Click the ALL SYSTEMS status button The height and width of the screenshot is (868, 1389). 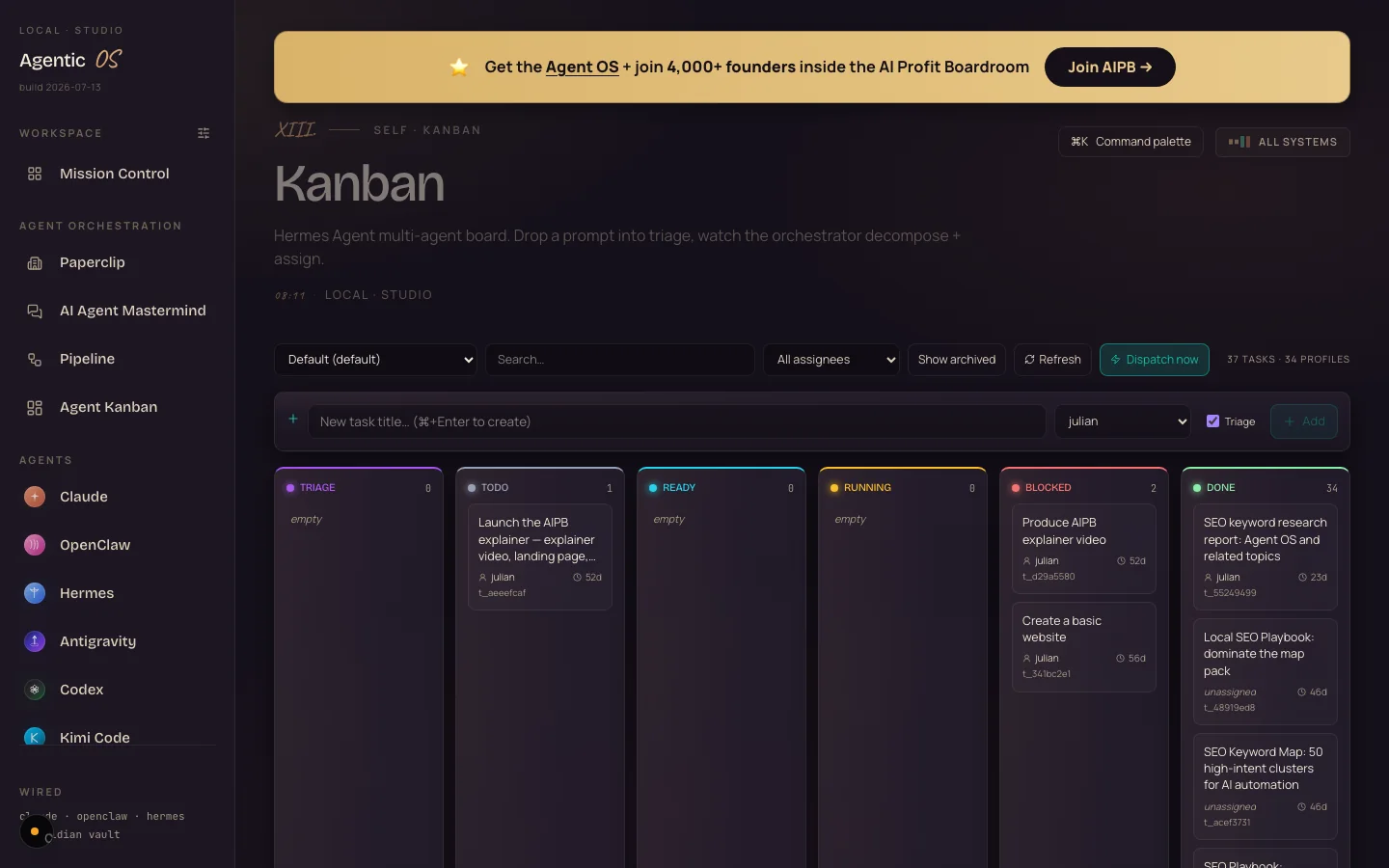[x=1282, y=142]
